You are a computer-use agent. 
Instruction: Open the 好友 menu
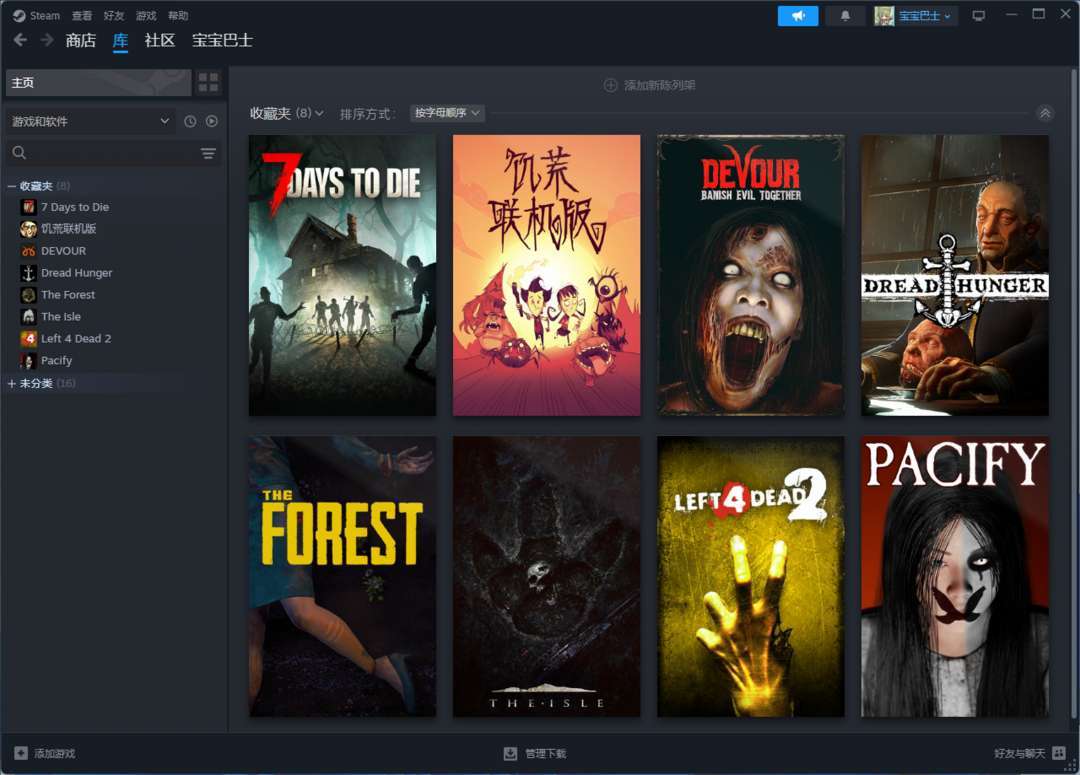click(114, 16)
